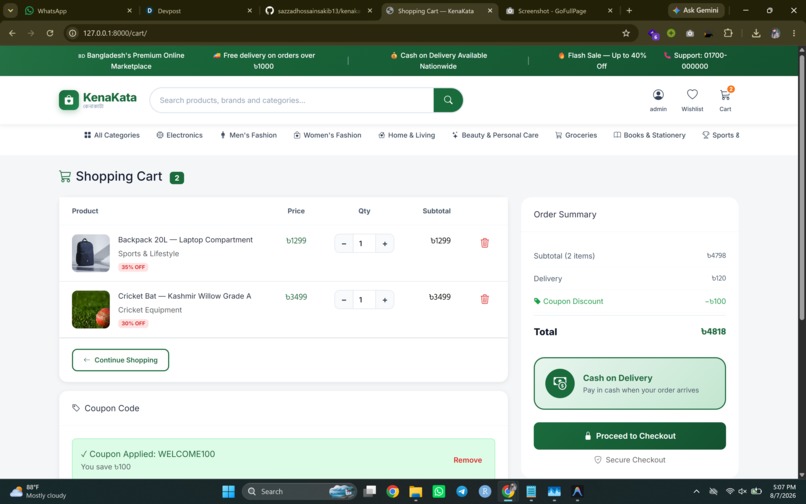806x504 pixels.
Task: Close the Shopping Cart — KenaKata tab
Action: click(x=490, y=10)
